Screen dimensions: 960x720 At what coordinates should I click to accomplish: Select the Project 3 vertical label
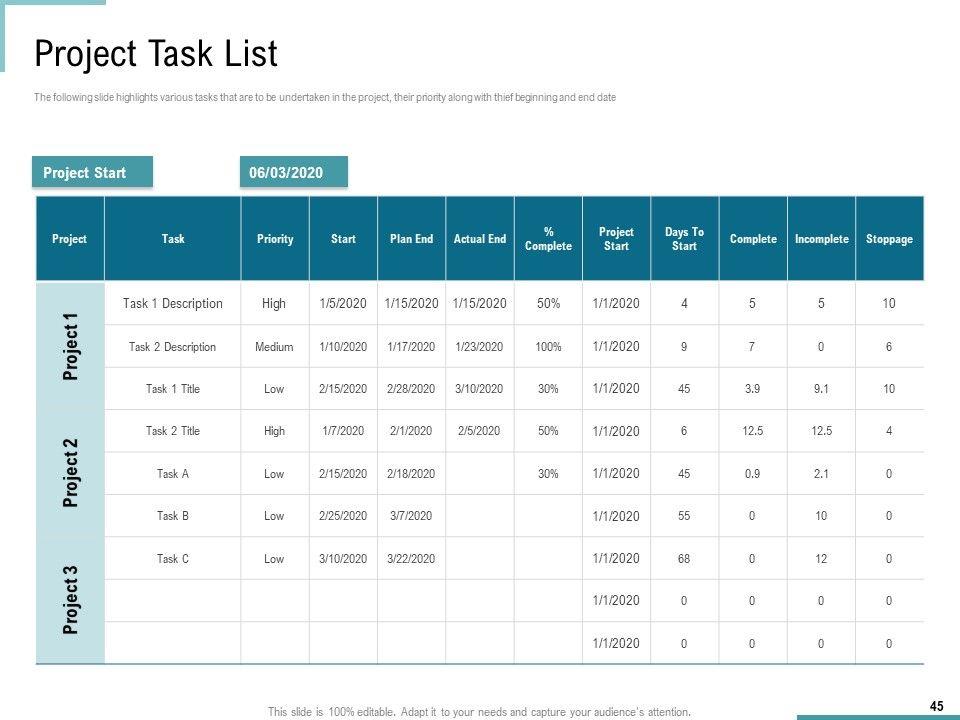70,599
